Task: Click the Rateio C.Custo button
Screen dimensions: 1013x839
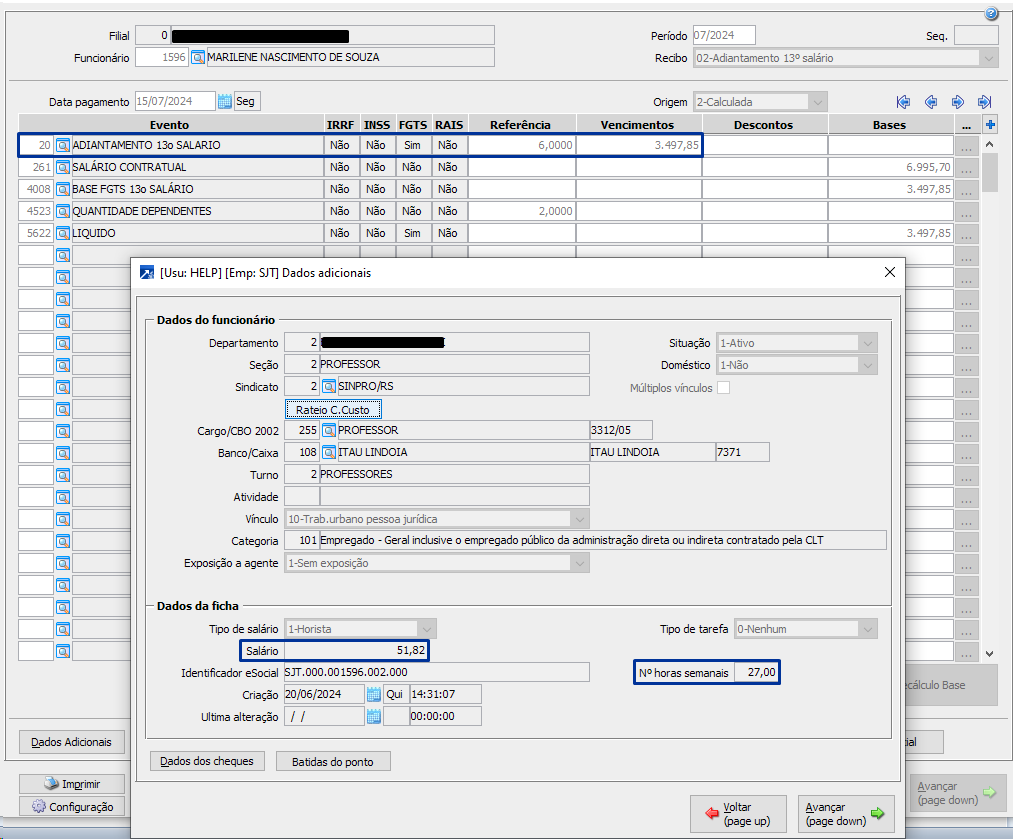Action: (x=333, y=409)
